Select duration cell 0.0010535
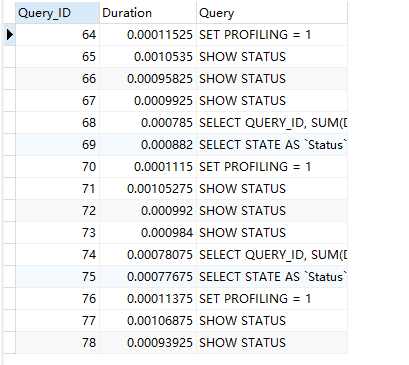The height and width of the screenshot is (365, 409). tap(148, 57)
